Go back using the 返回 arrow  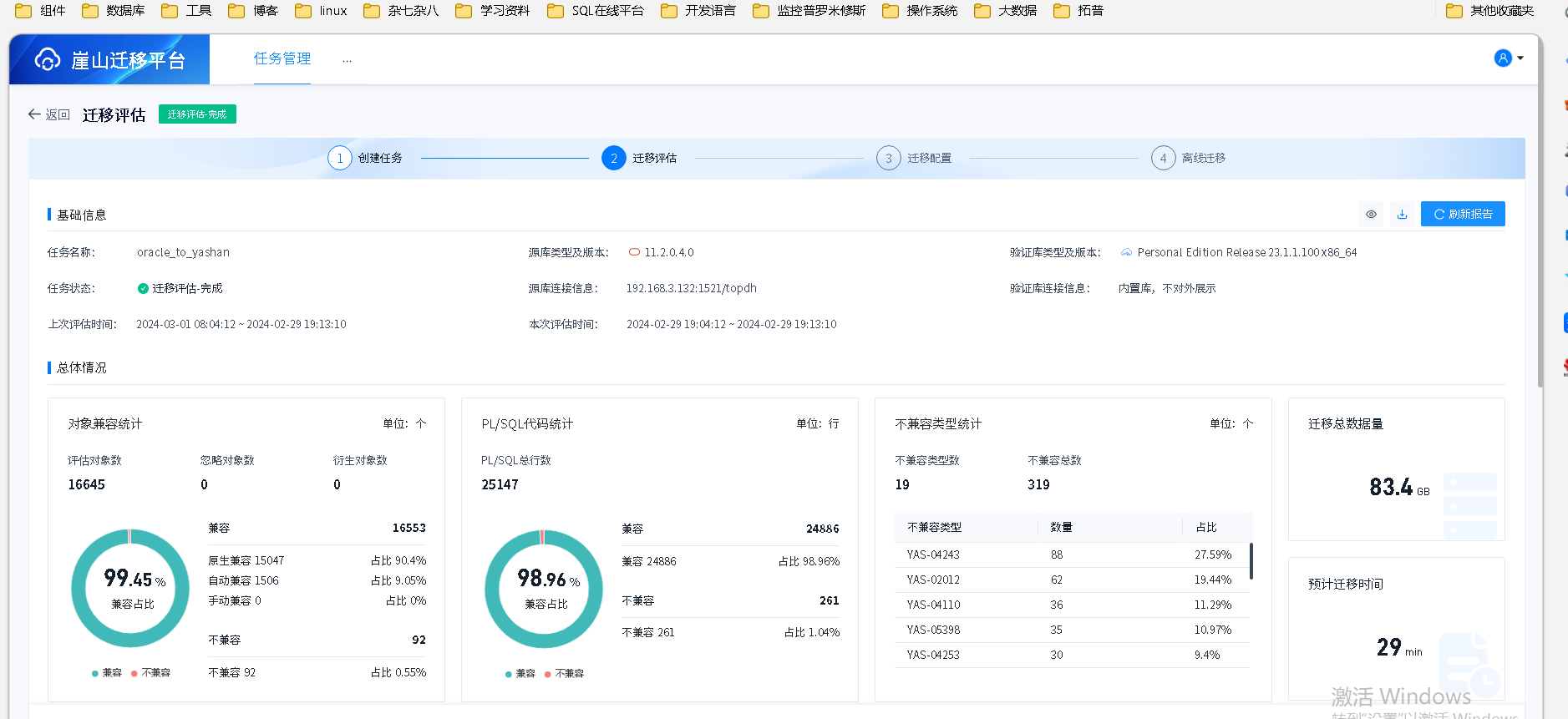pyautogui.click(x=48, y=114)
